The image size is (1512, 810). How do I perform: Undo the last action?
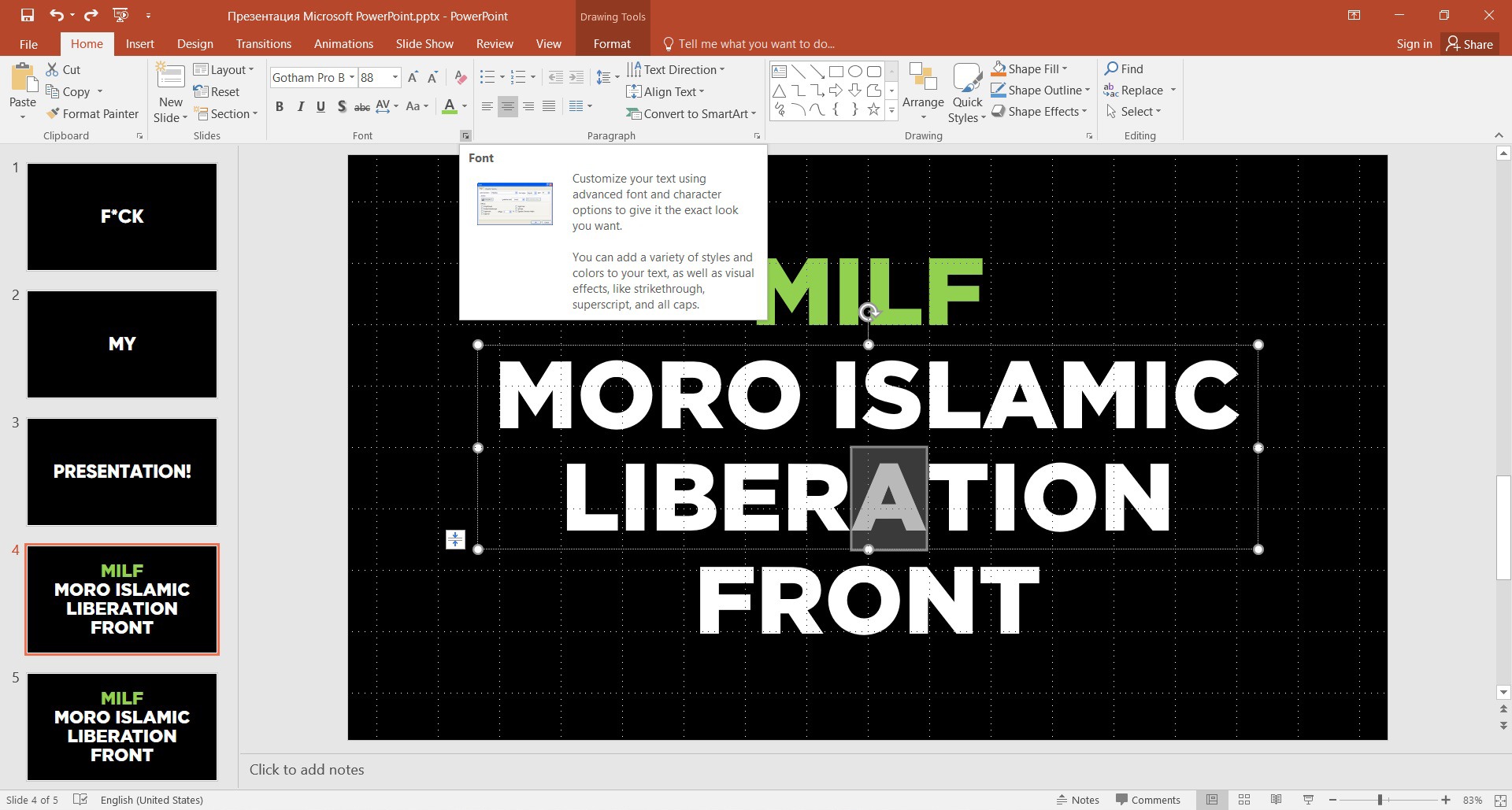click(56, 15)
